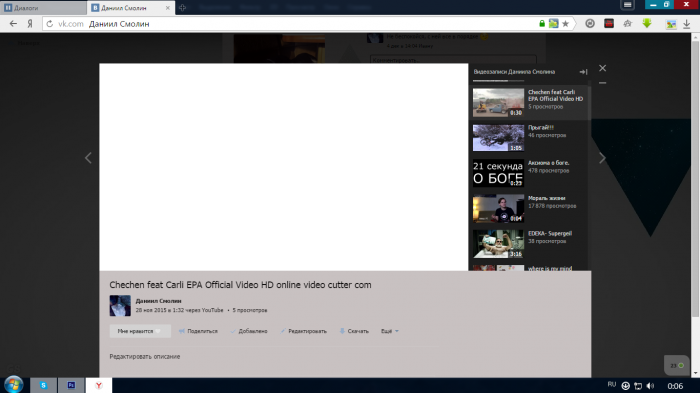Click the taskbar clock 0:06

coord(675,386)
